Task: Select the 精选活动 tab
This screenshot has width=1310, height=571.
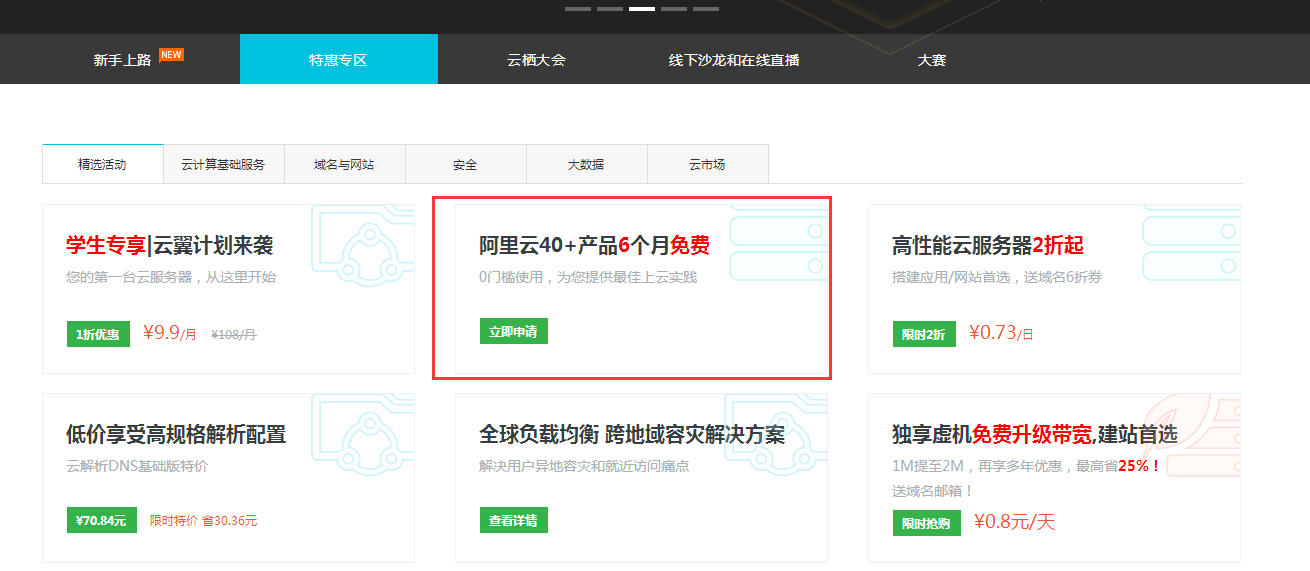Action: click(102, 164)
